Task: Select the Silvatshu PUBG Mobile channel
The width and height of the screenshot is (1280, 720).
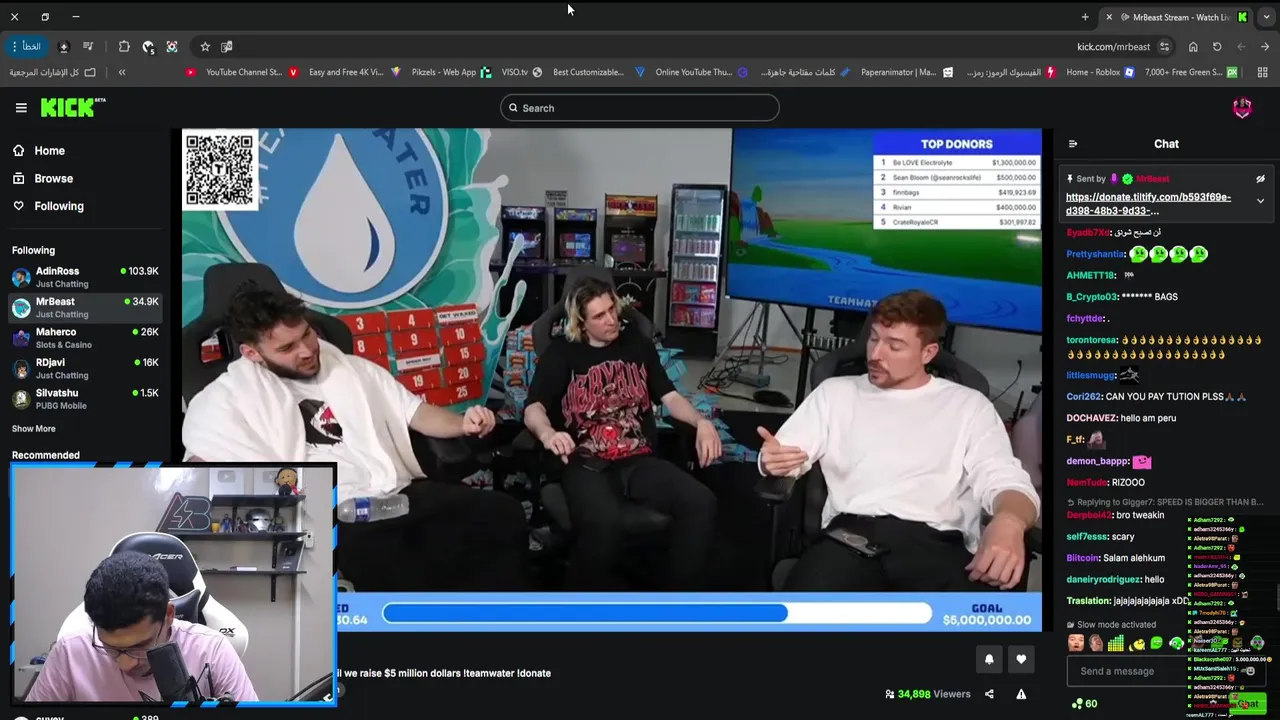Action: 85,399
